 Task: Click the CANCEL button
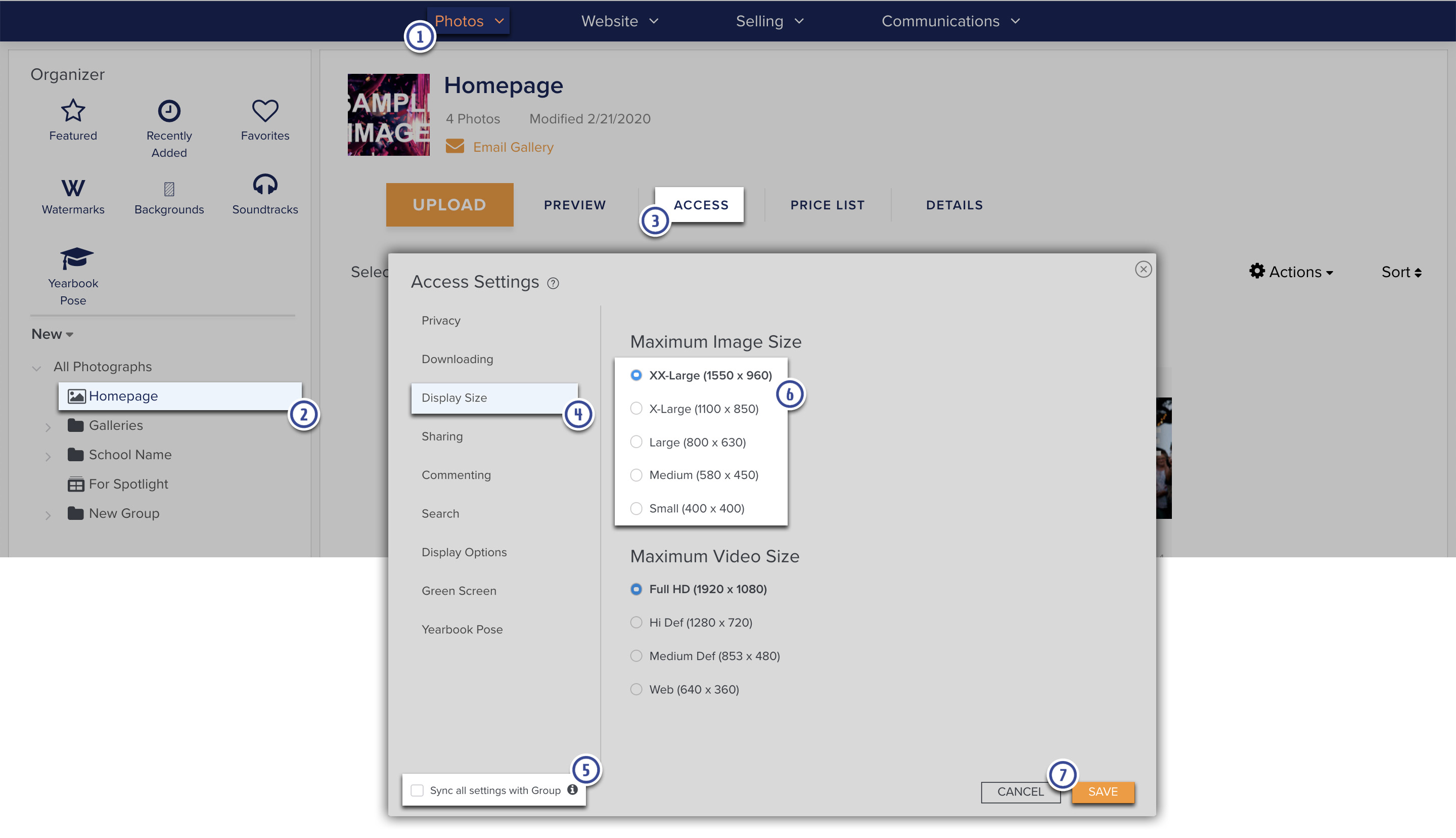pyautogui.click(x=1020, y=792)
